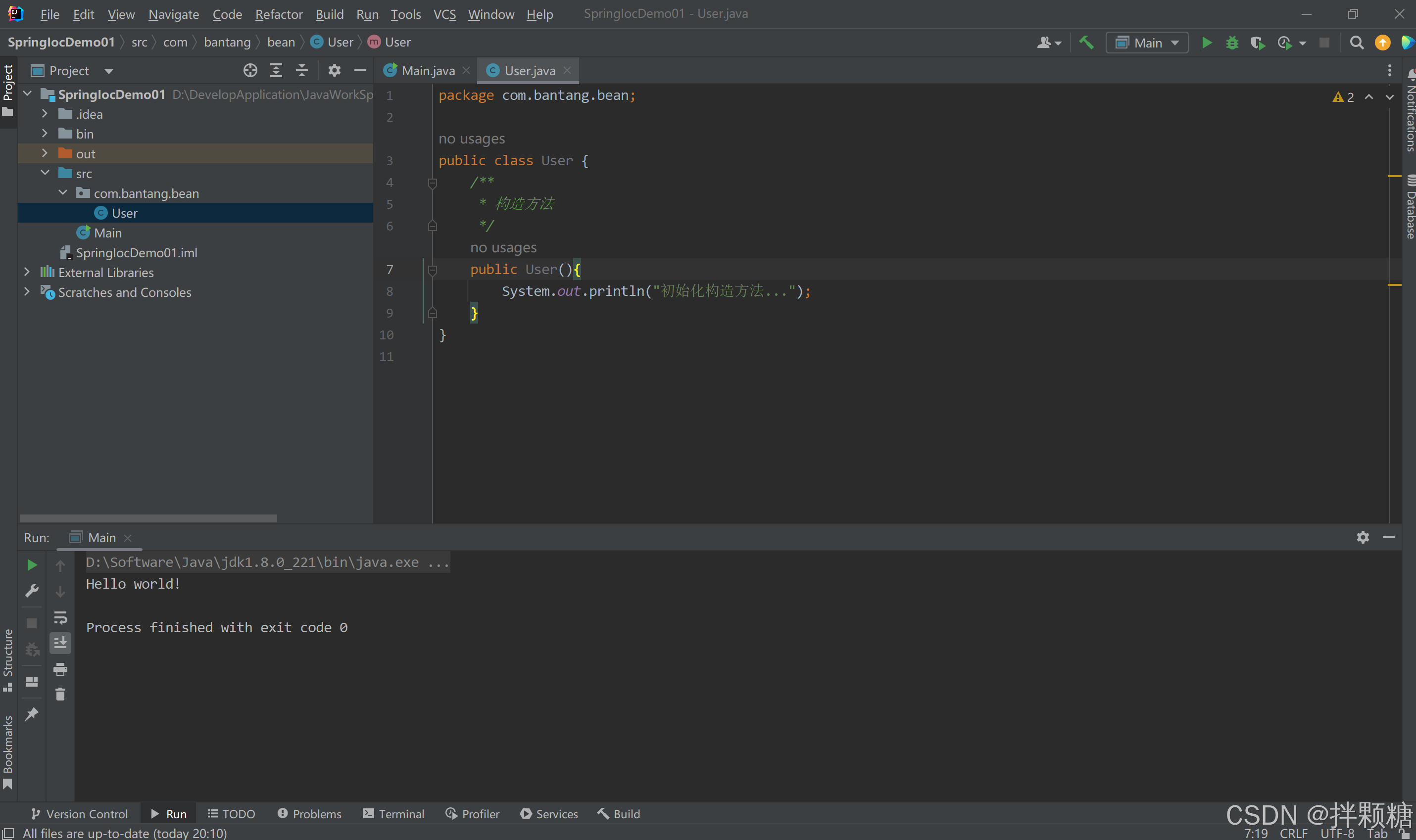Expand the External Libraries tree node
This screenshot has width=1416, height=840.
(27, 272)
